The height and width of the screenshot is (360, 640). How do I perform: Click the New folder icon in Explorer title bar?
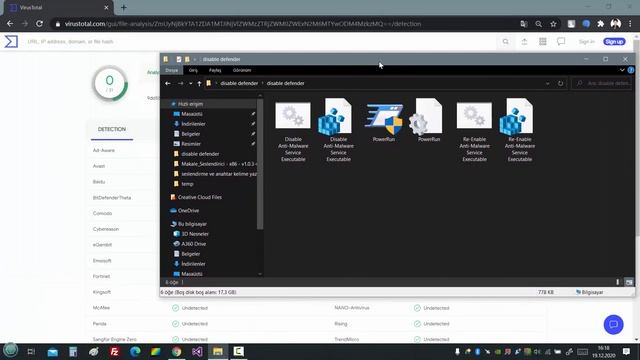[187, 59]
